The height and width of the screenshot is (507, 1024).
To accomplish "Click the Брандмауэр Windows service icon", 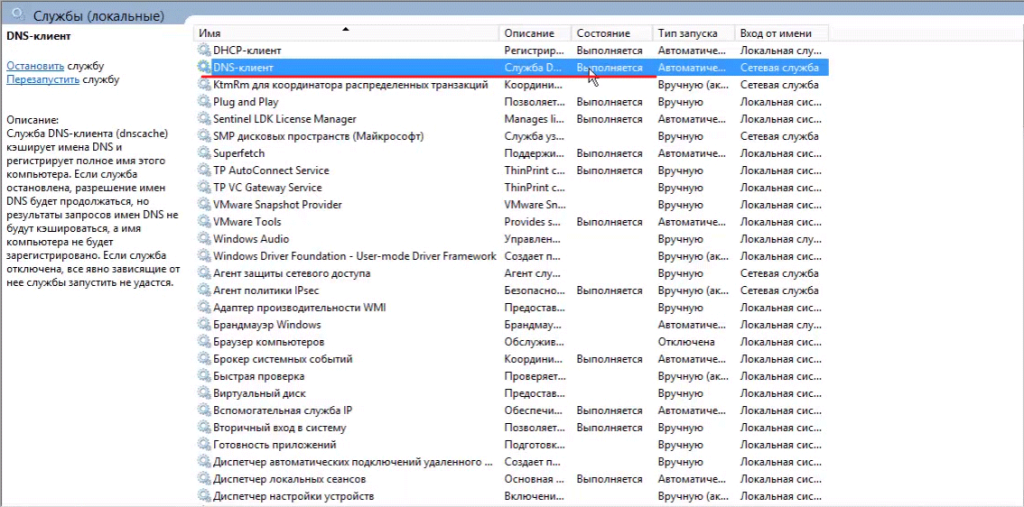I will [205, 325].
